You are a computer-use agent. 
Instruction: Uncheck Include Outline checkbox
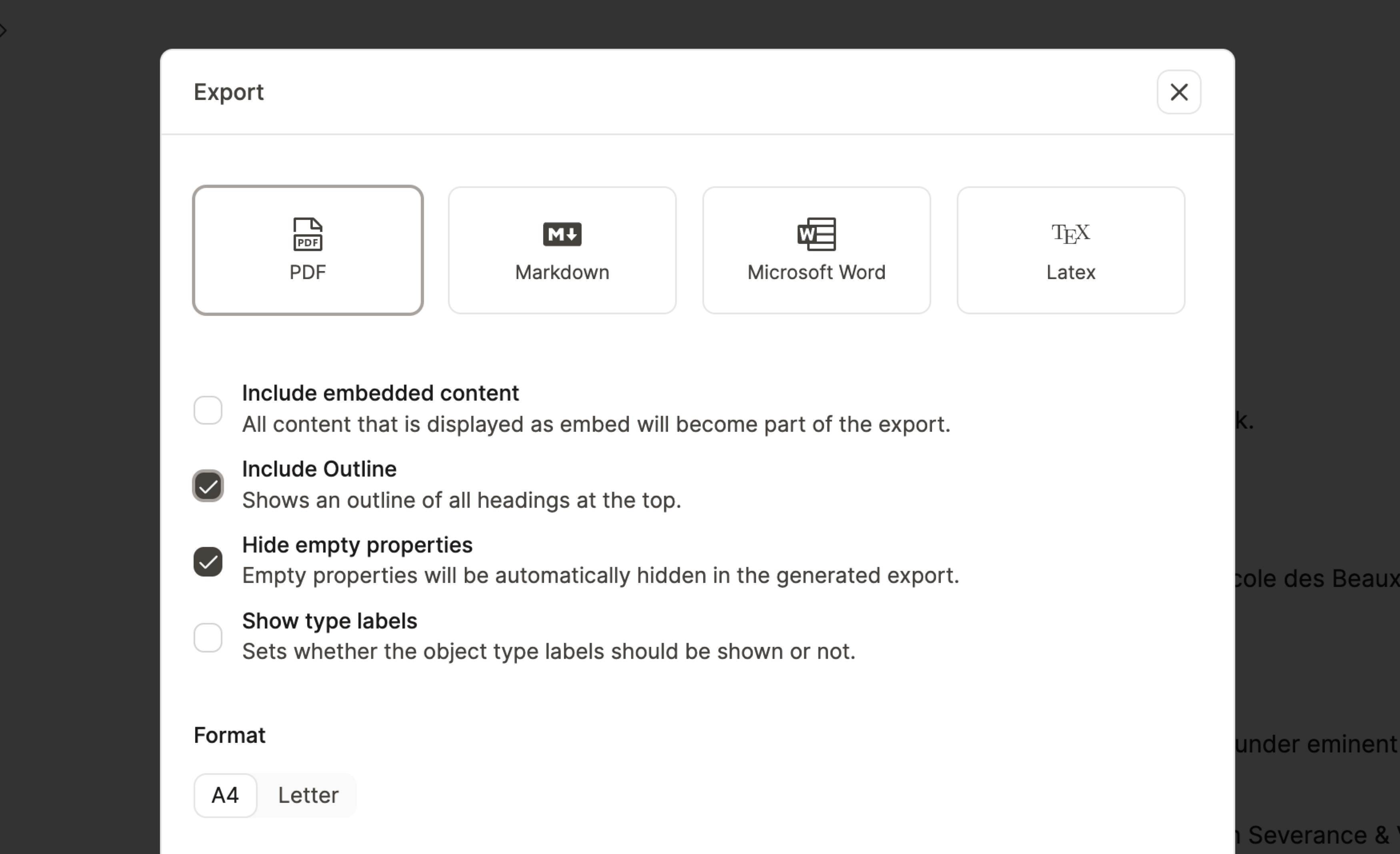click(x=208, y=486)
